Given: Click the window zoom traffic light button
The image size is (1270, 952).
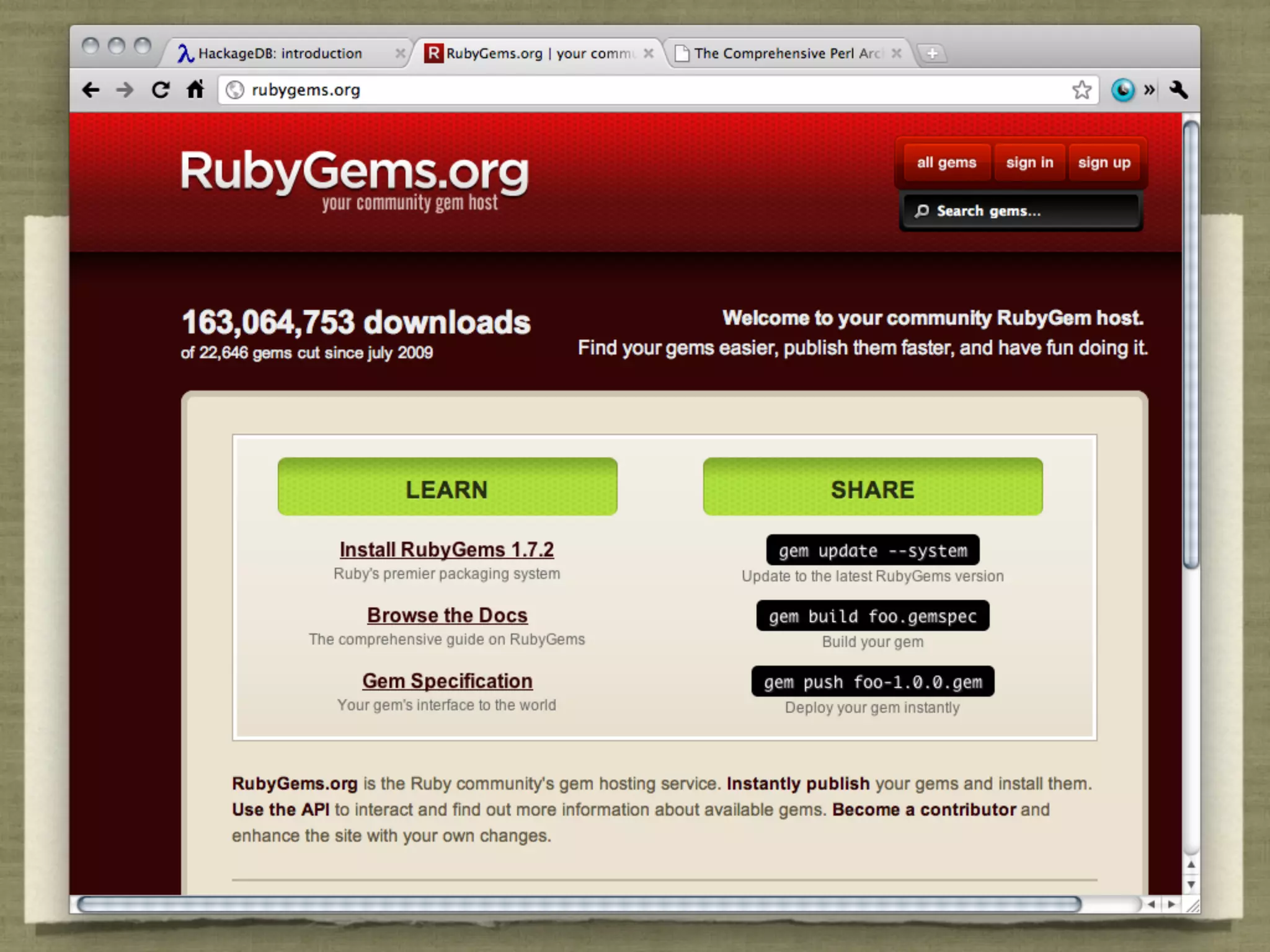Looking at the screenshot, I should [x=143, y=46].
